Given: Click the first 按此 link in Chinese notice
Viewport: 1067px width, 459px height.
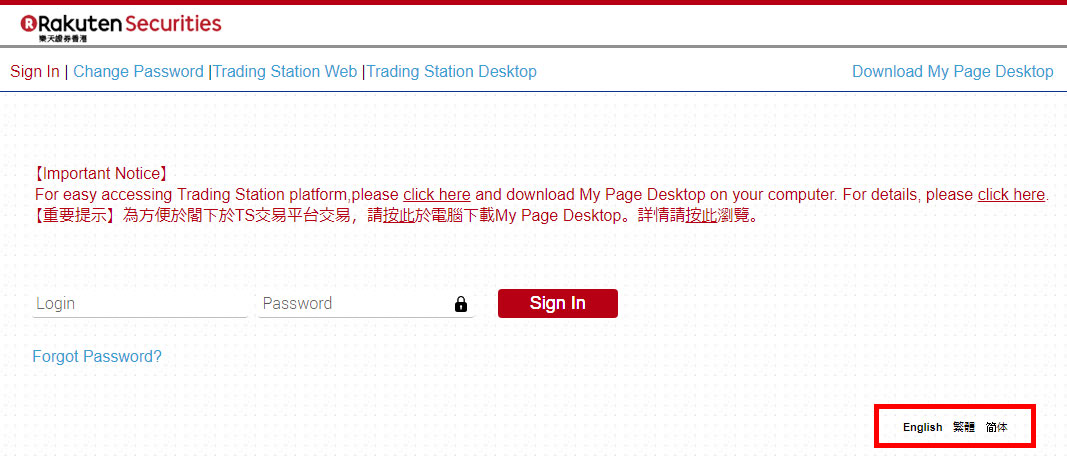Looking at the screenshot, I should (400, 216).
